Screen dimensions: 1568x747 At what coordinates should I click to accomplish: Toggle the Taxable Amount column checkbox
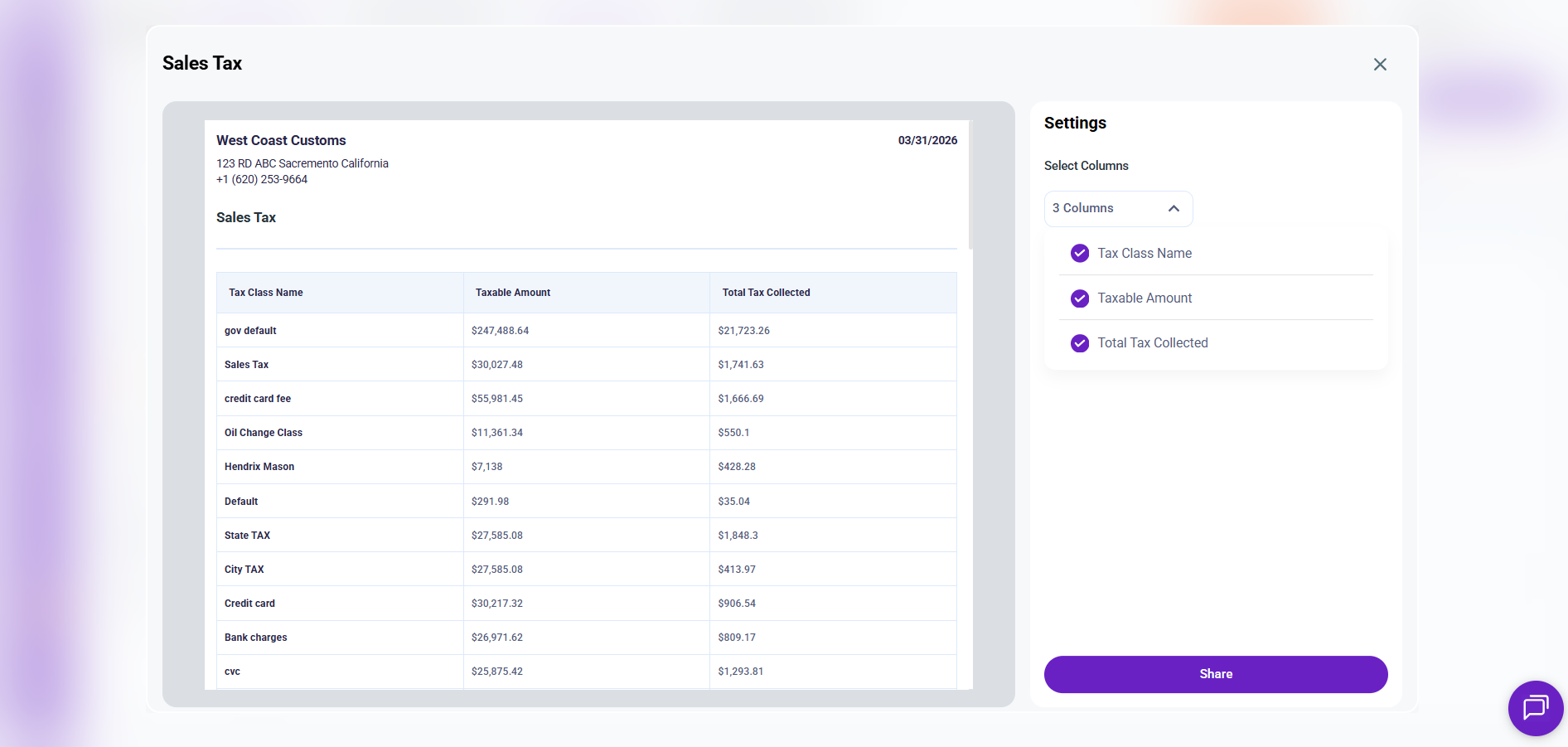click(1080, 298)
